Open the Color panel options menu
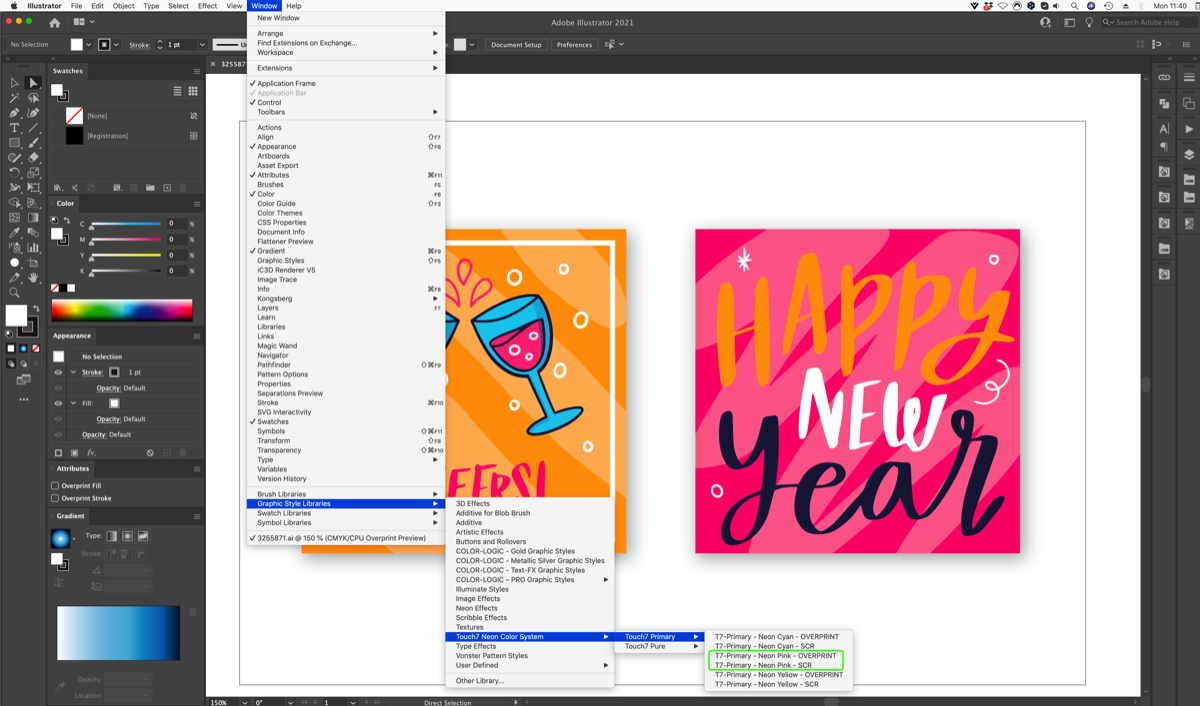 197,203
